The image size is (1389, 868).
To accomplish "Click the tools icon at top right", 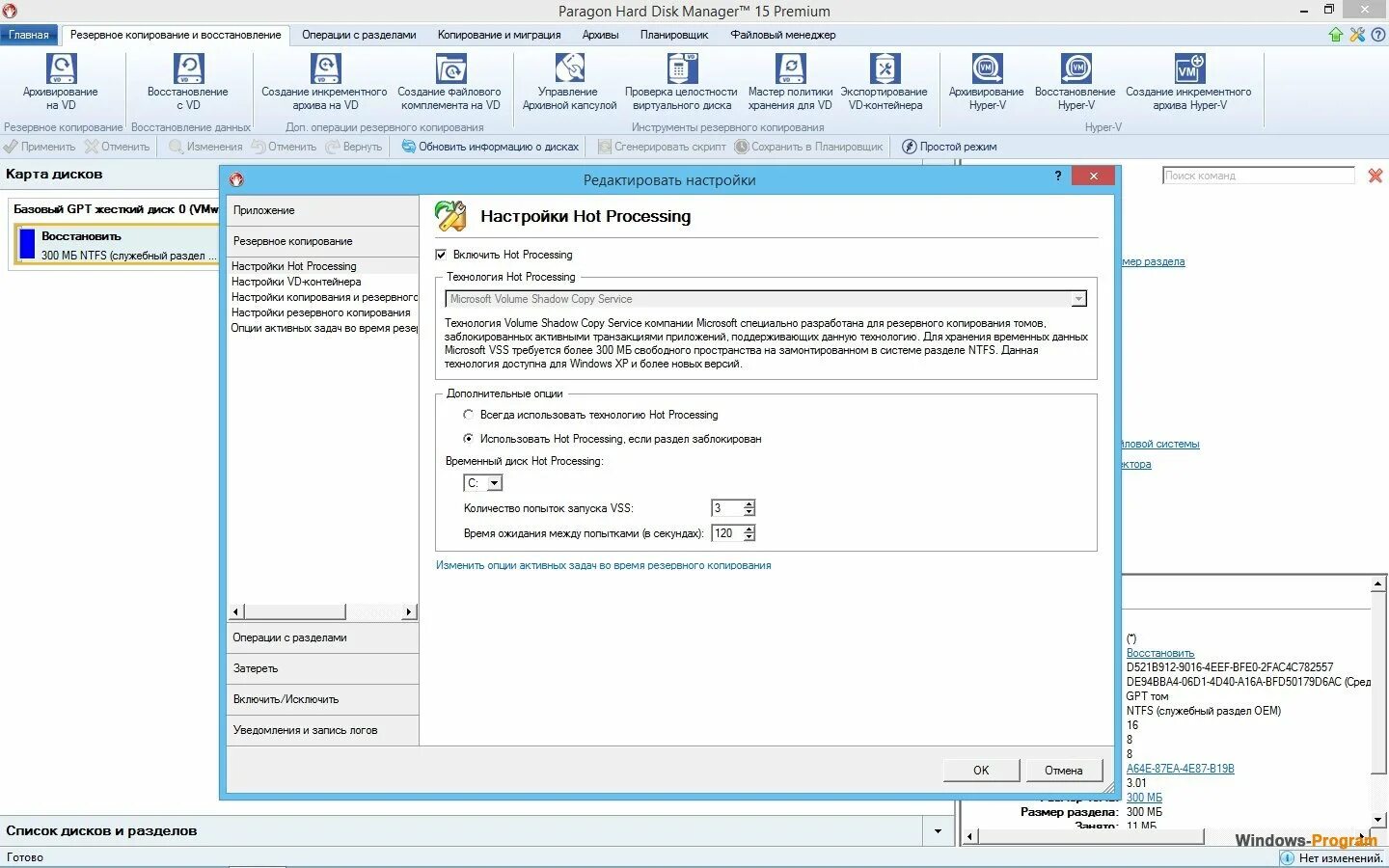I will point(1357,35).
